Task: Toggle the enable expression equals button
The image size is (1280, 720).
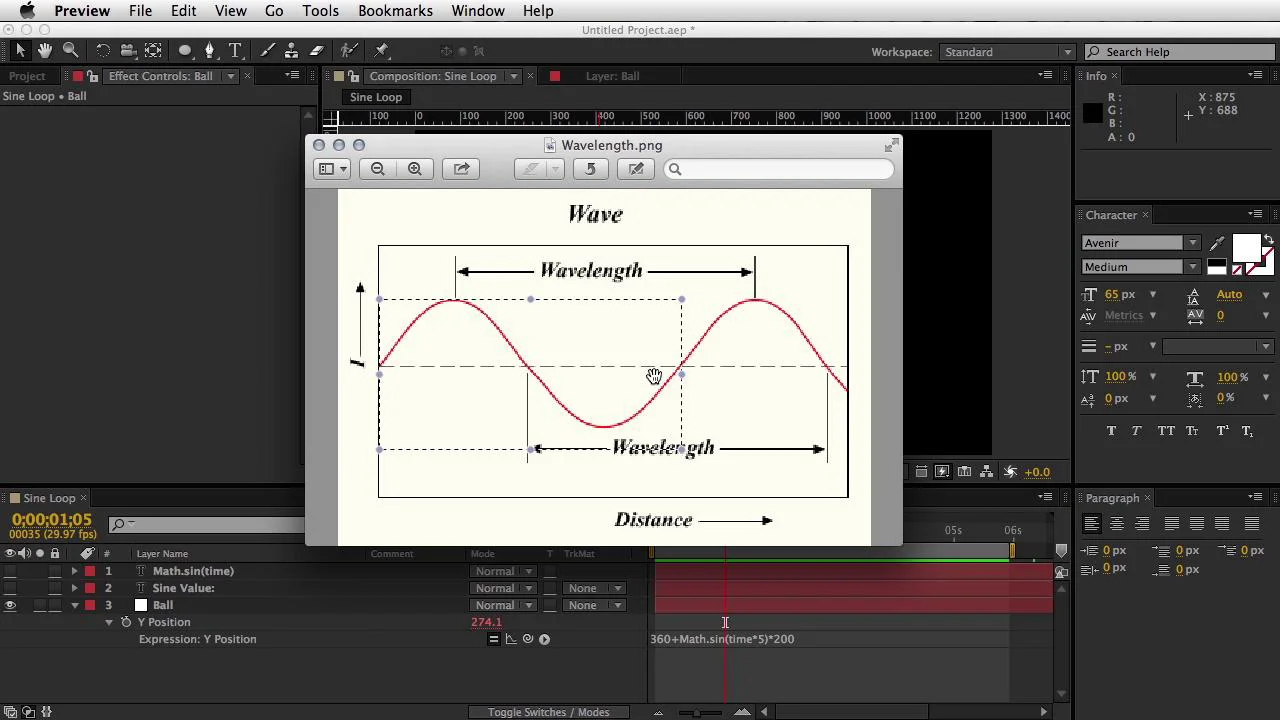Action: tap(493, 639)
